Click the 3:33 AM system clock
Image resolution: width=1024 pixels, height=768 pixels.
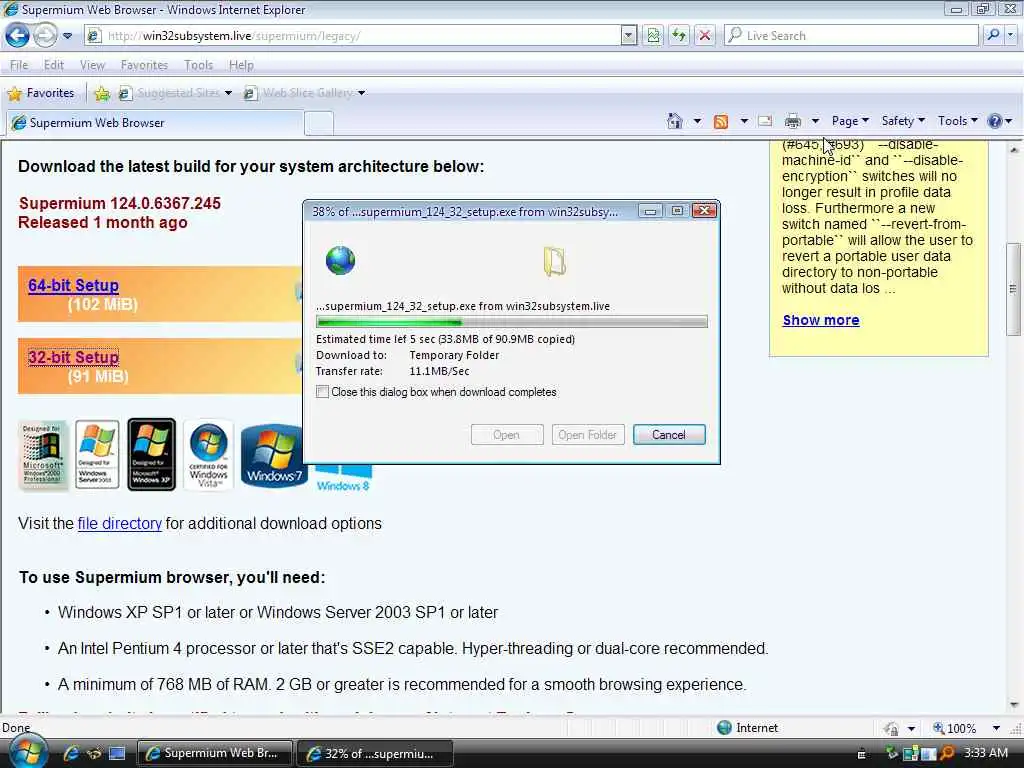(x=985, y=753)
